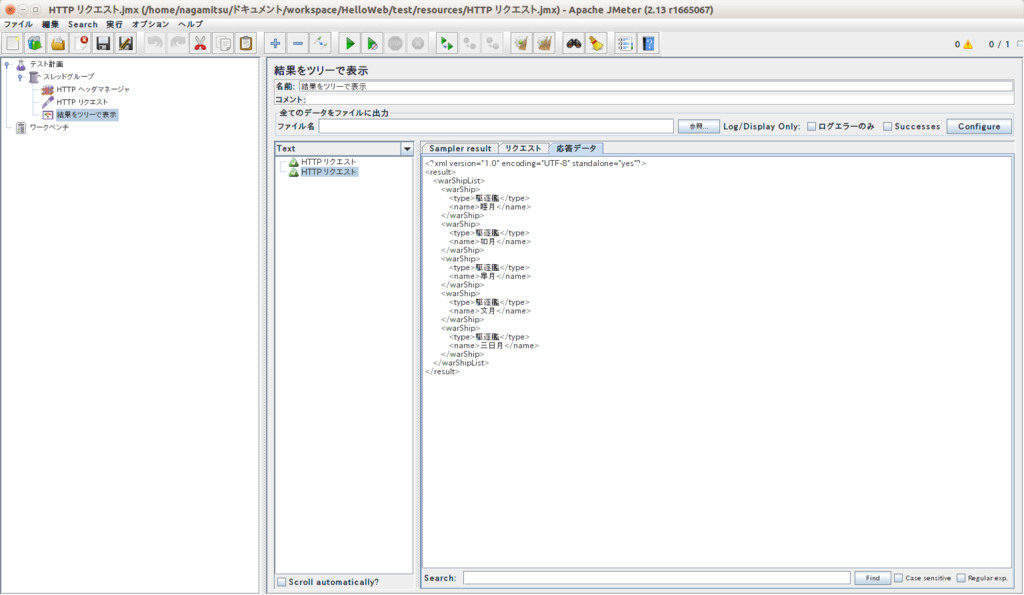Open search with binoculars icon
Image resolution: width=1024 pixels, height=595 pixels.
[x=573, y=44]
